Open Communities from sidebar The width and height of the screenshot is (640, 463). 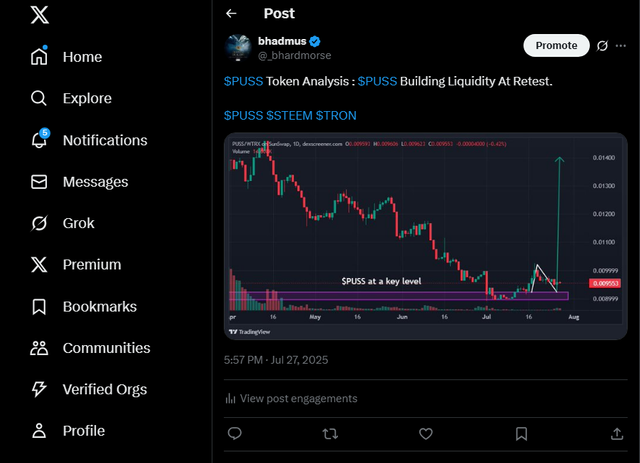(x=91, y=348)
